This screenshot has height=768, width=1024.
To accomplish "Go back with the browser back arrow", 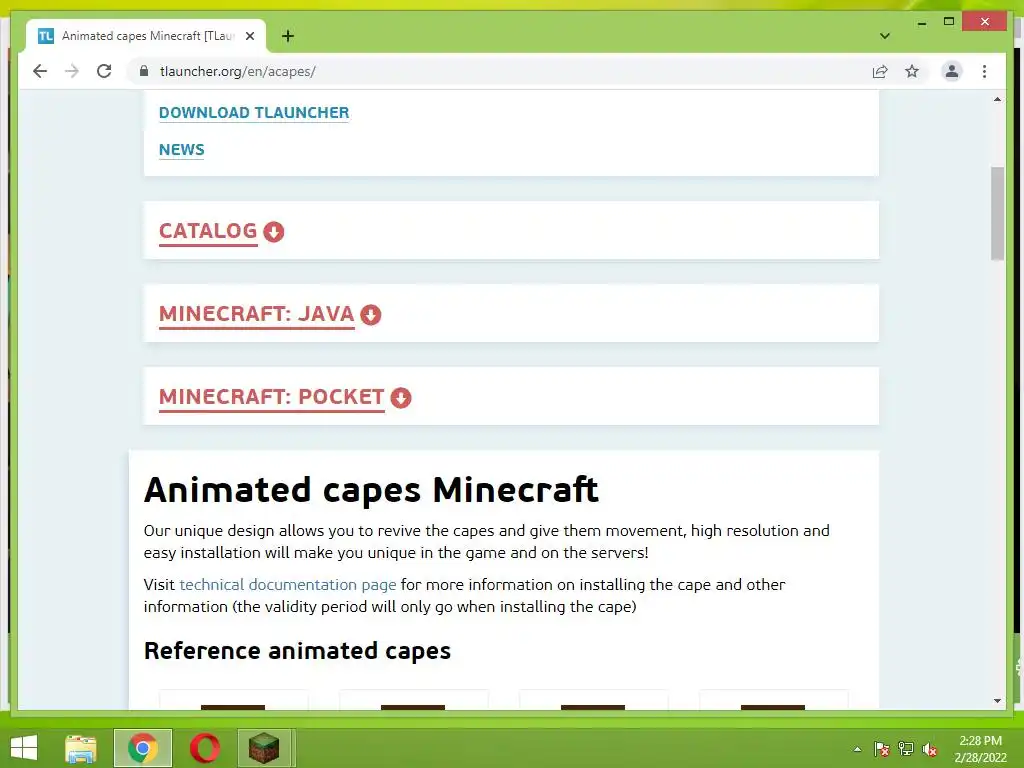I will (x=40, y=71).
